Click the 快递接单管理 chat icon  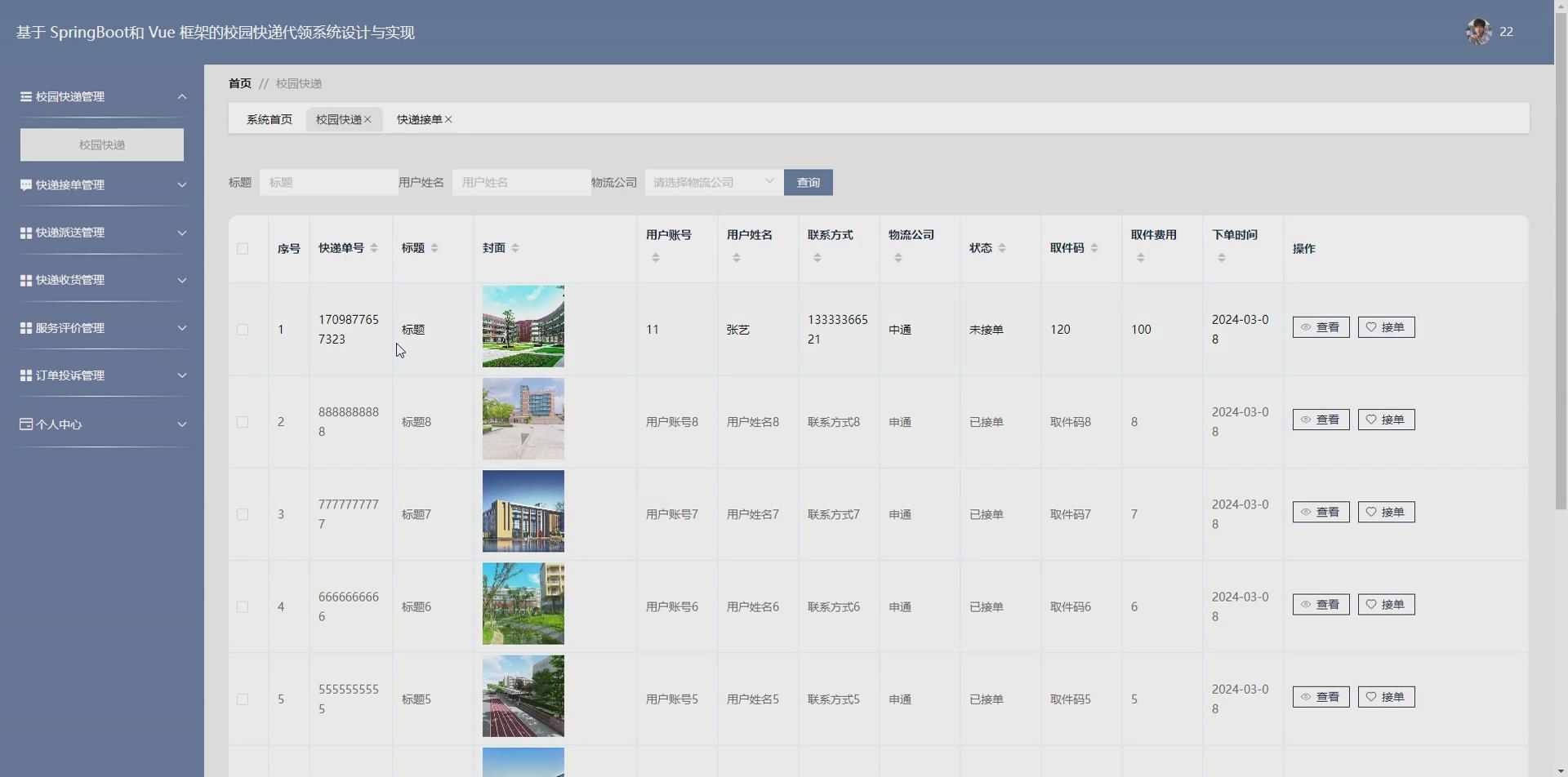click(x=26, y=185)
